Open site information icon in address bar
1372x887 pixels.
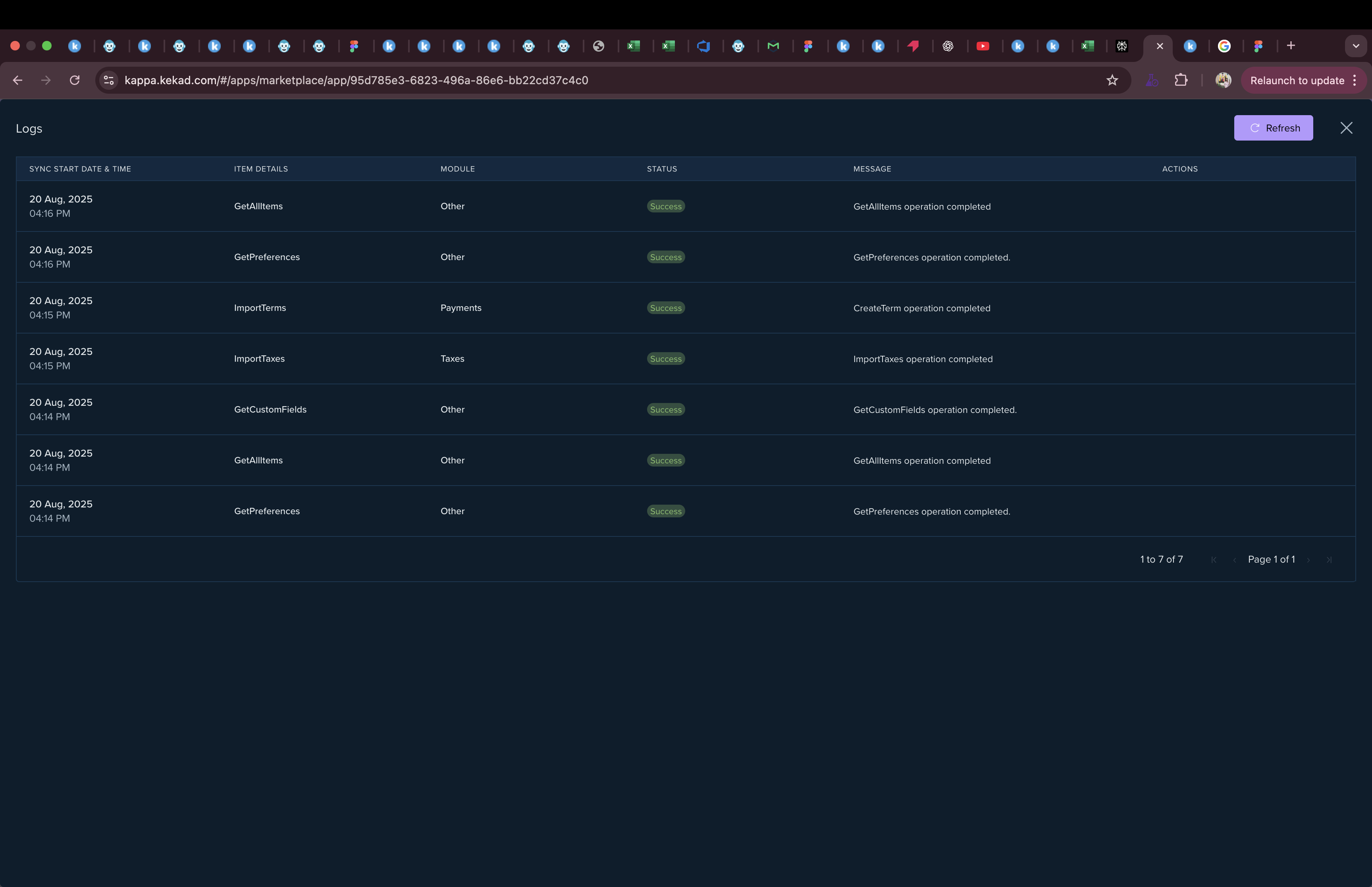point(109,81)
